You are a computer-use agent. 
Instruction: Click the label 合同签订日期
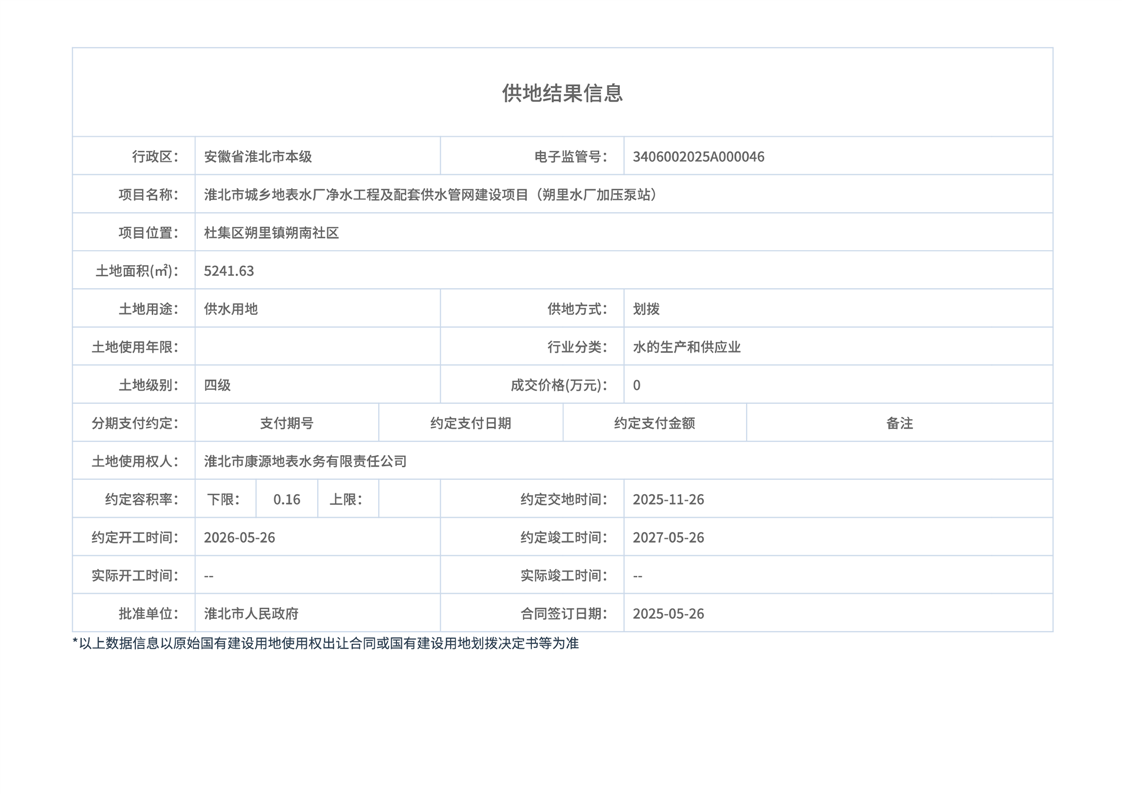tap(564, 614)
